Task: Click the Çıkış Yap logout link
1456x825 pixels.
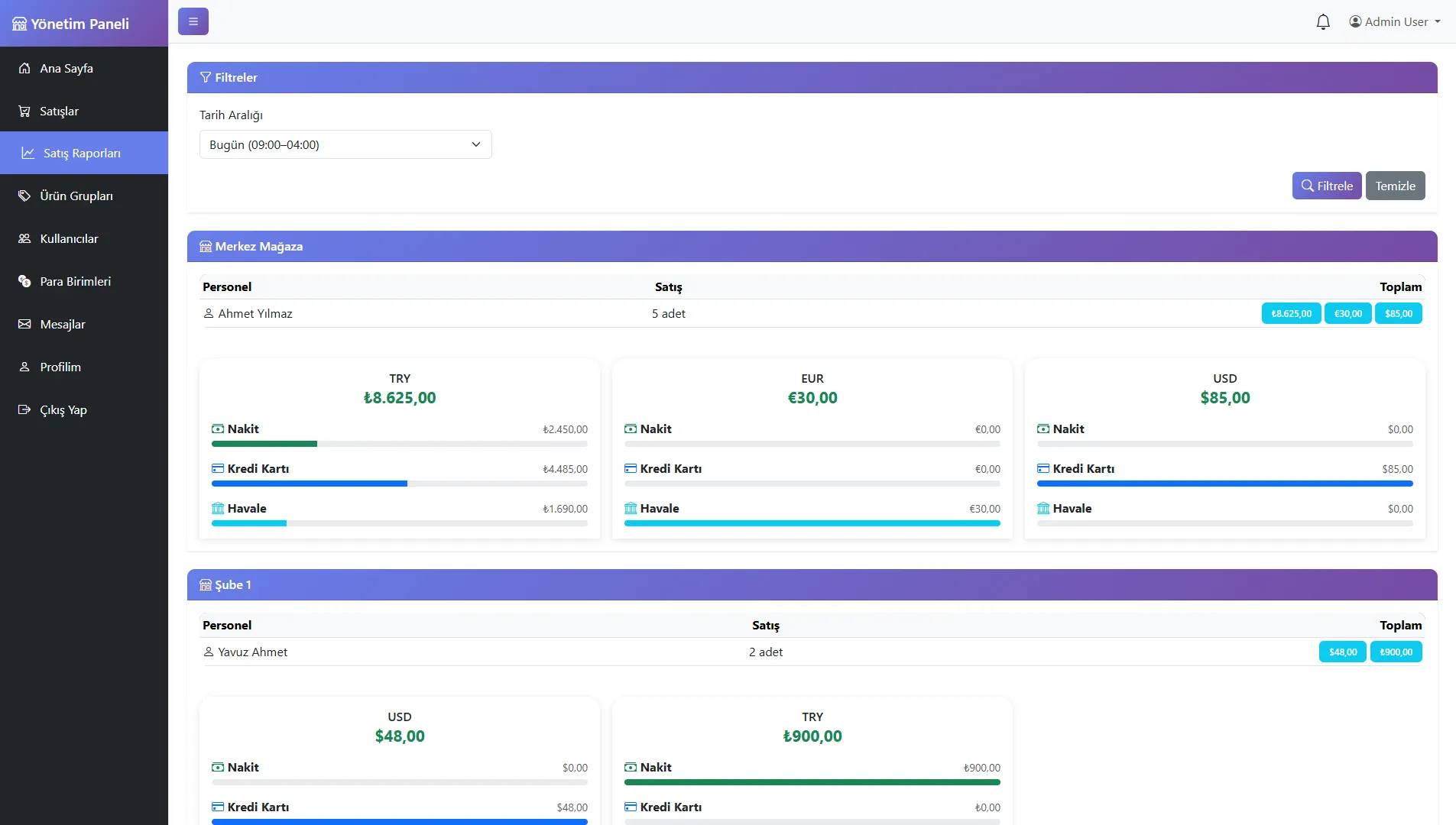Action: [x=84, y=409]
